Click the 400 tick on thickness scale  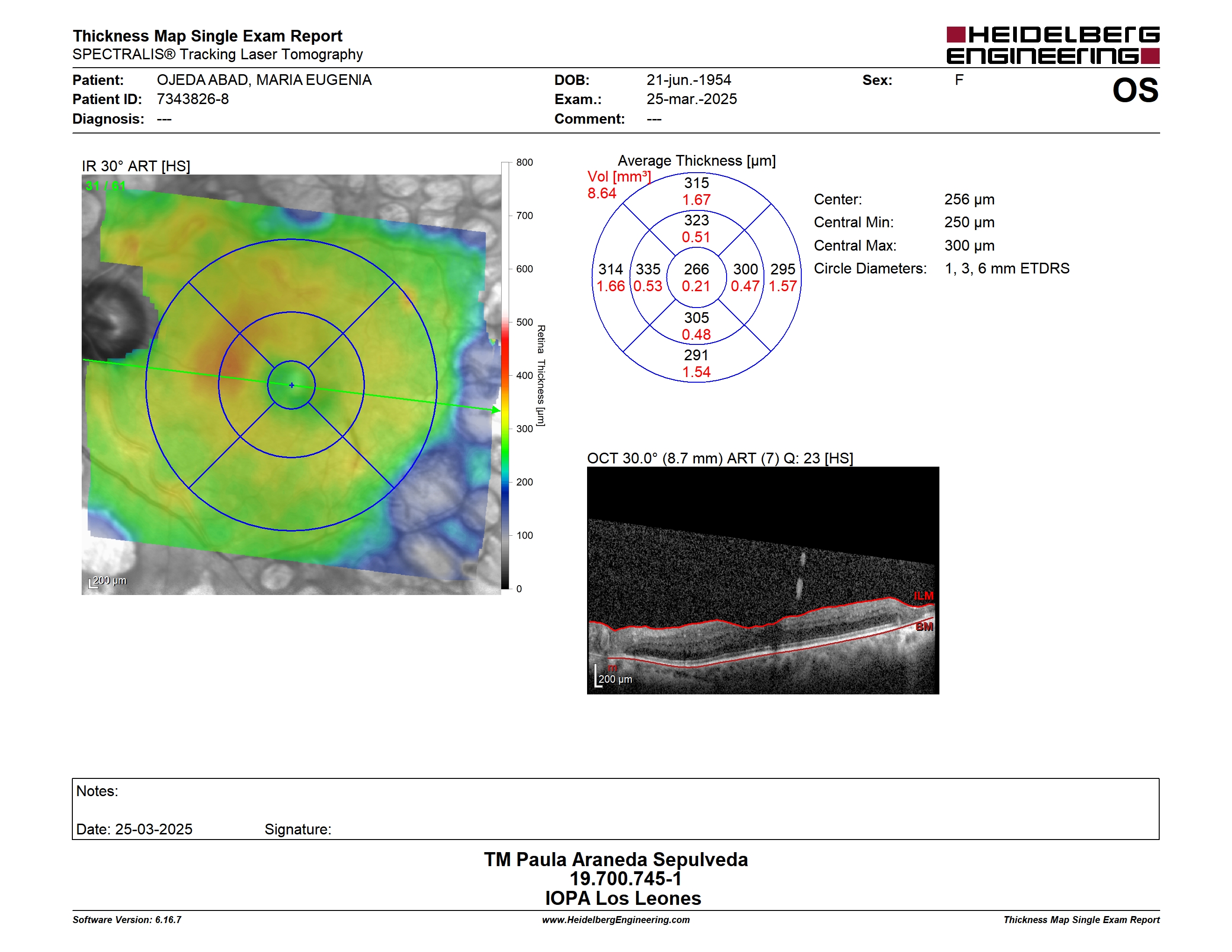coord(525,376)
